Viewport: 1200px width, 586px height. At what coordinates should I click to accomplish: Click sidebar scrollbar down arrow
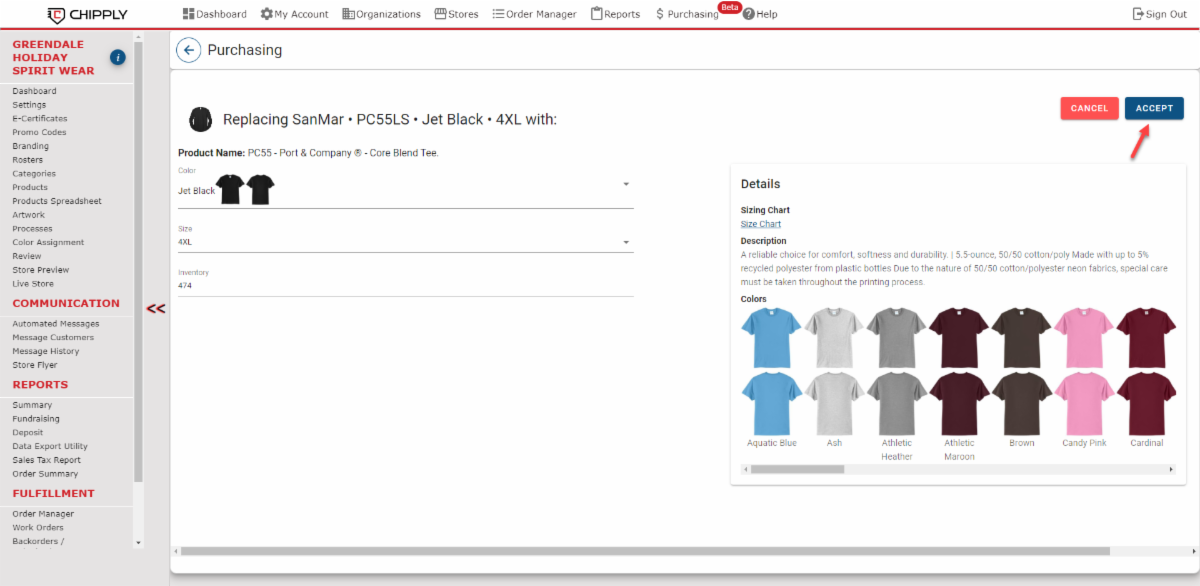click(x=138, y=542)
